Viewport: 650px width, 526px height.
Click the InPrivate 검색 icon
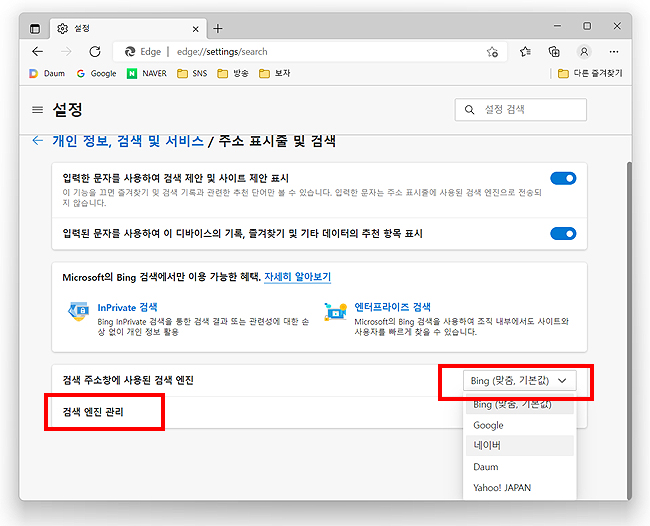[x=78, y=312]
